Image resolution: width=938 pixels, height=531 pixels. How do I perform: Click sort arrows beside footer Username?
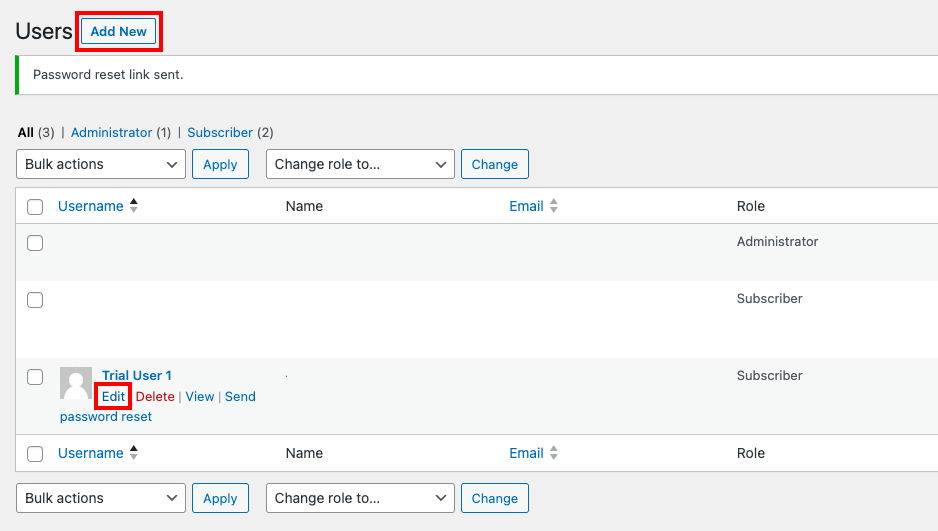[x=134, y=453]
